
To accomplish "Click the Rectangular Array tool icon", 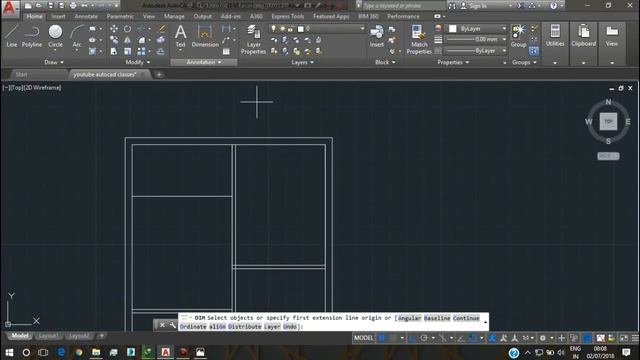I will (141, 51).
